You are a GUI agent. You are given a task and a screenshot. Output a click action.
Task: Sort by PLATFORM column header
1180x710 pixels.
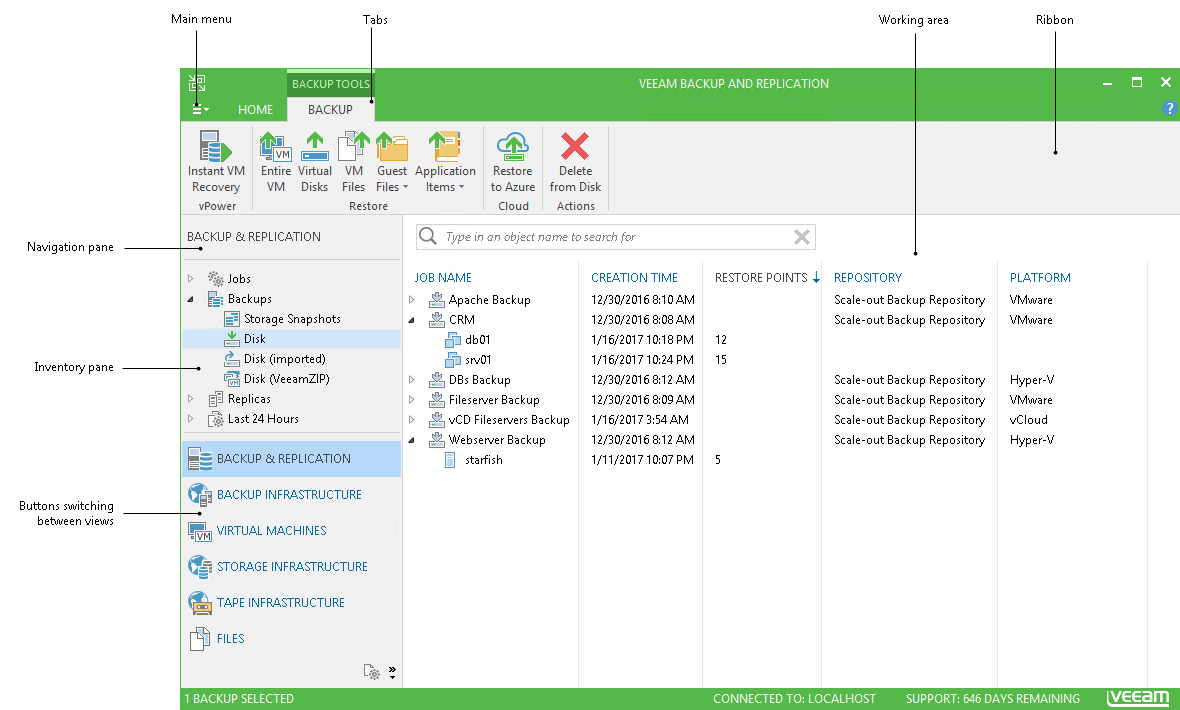point(1040,278)
